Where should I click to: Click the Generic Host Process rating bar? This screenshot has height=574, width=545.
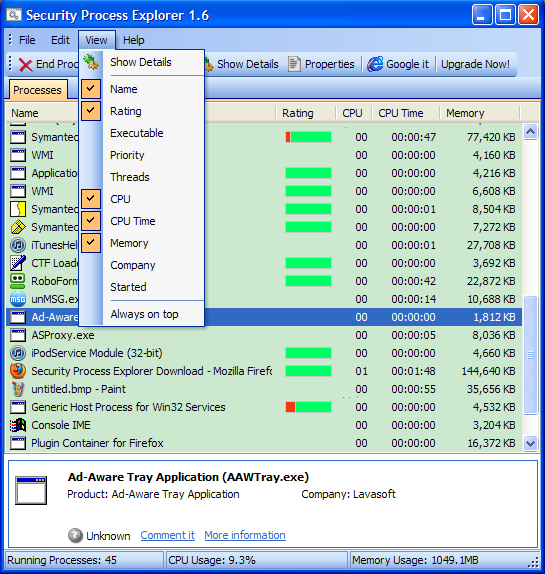[x=309, y=407]
